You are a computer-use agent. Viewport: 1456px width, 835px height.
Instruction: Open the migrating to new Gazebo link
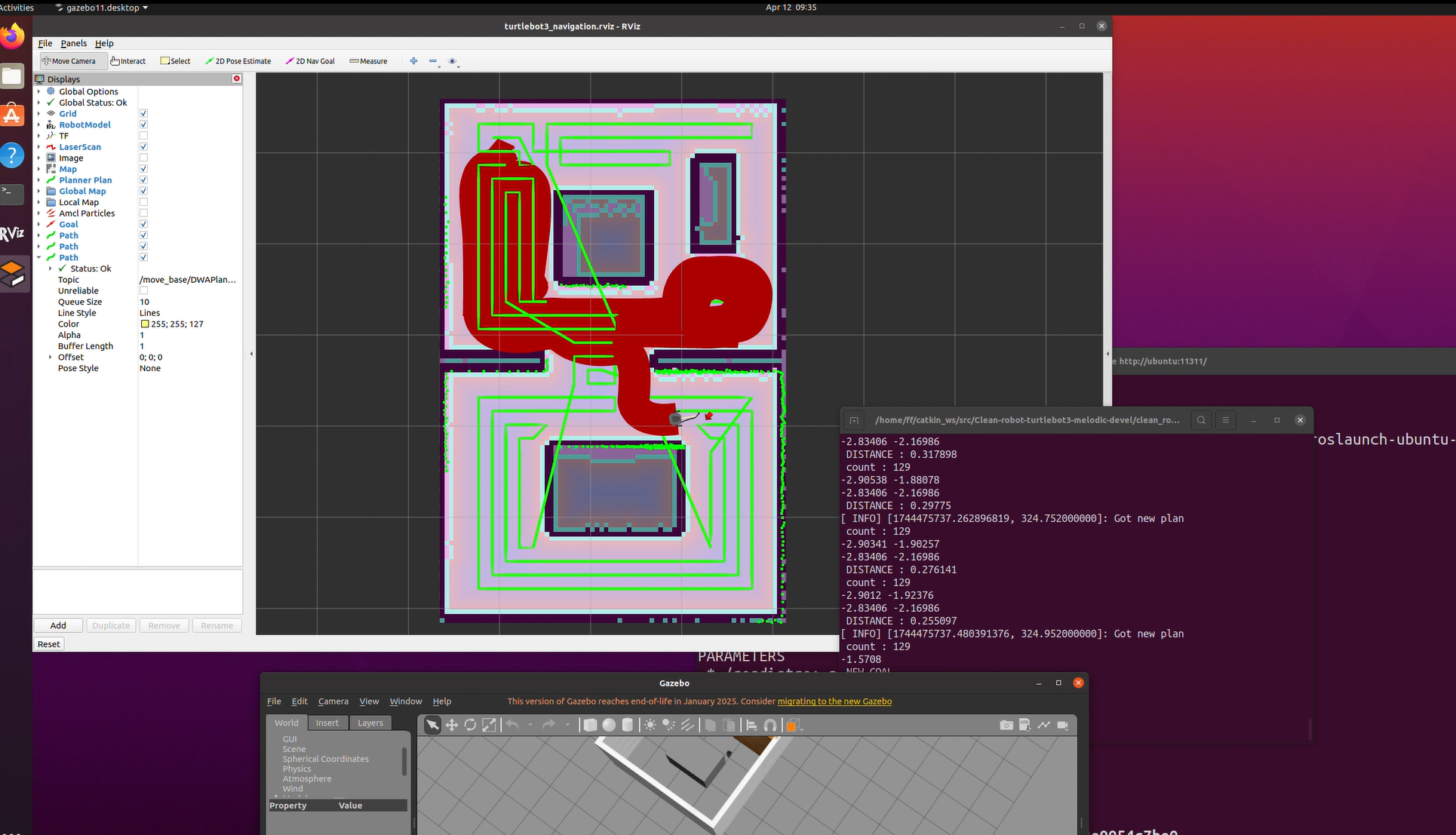[x=834, y=701]
